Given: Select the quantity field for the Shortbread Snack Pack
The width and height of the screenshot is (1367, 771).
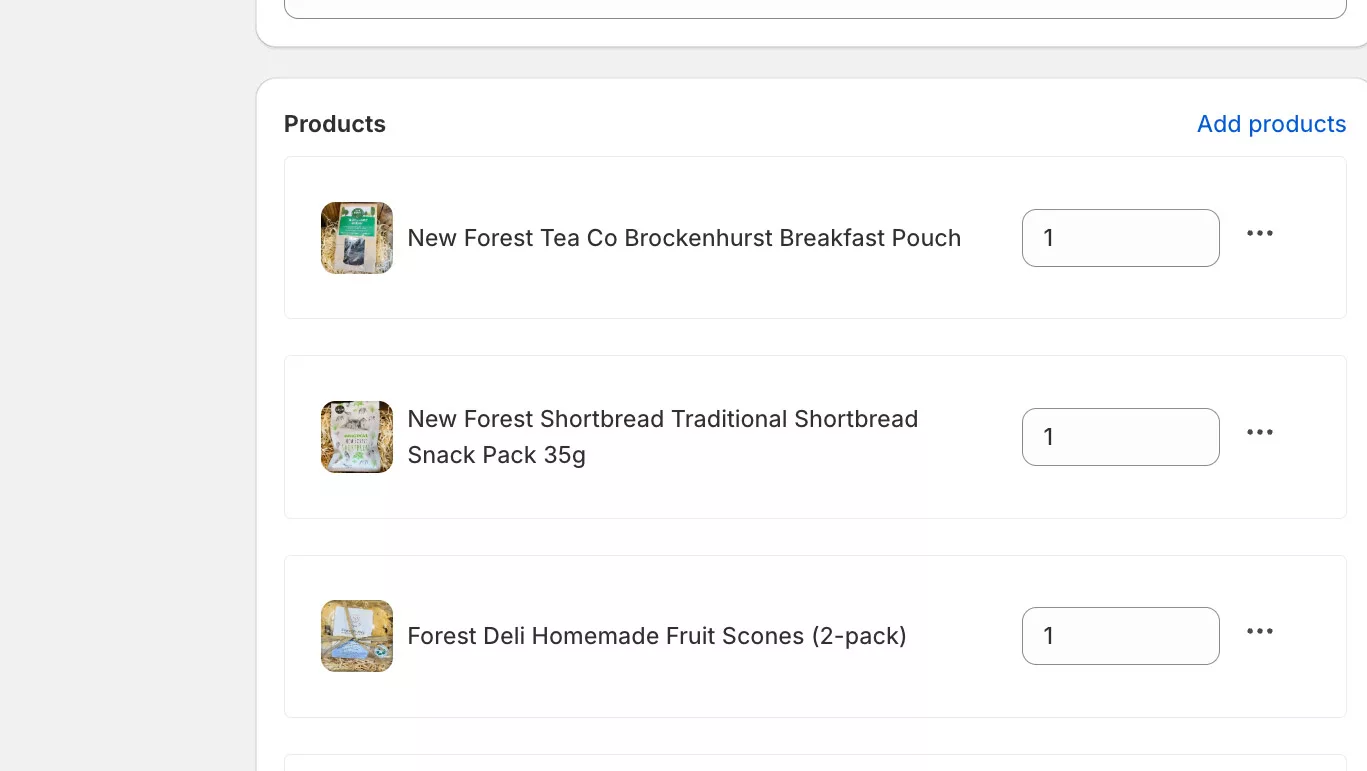Looking at the screenshot, I should (1120, 437).
